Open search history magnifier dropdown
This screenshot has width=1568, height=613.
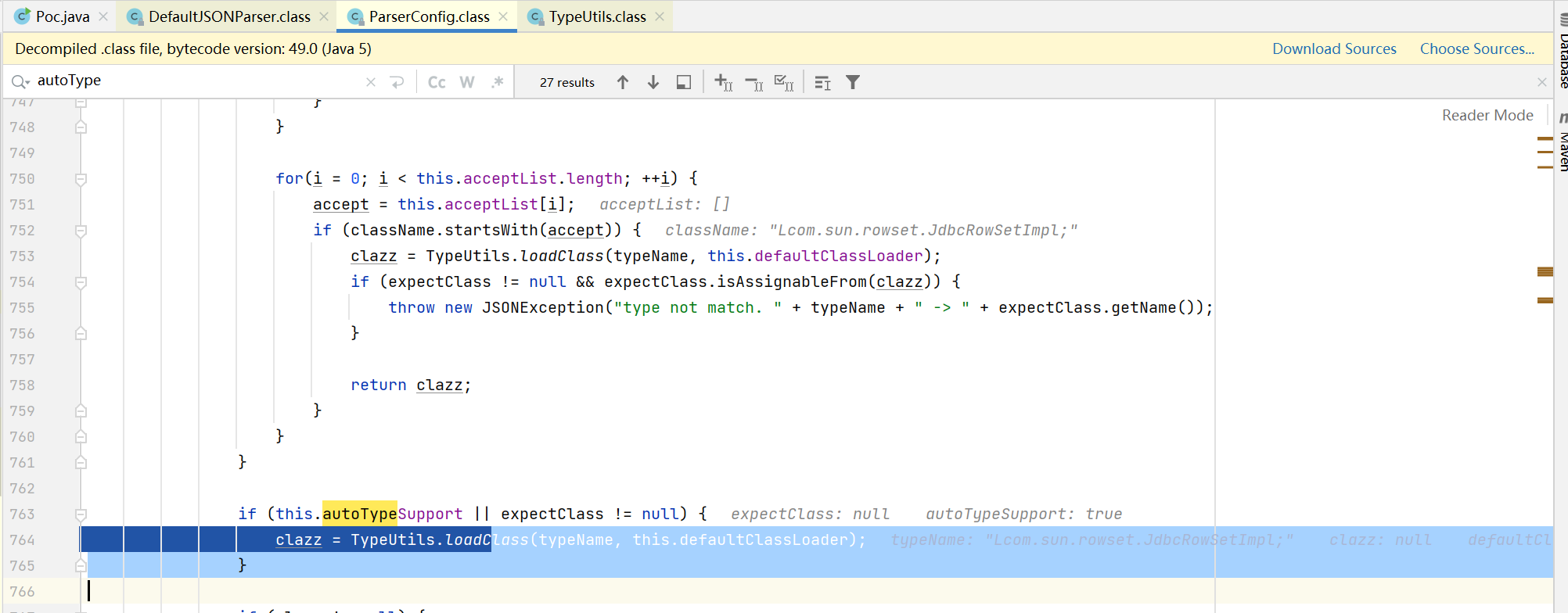tap(20, 81)
